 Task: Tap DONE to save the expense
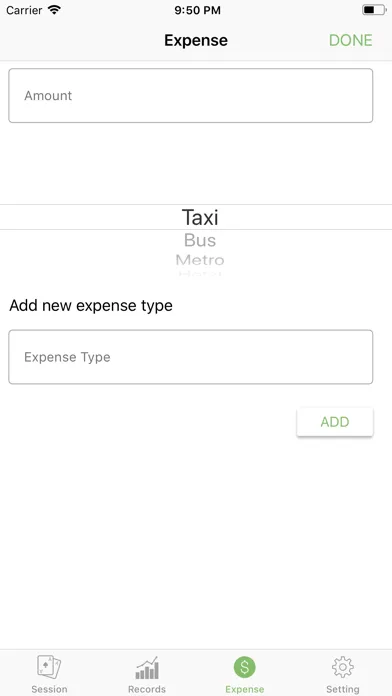(x=350, y=40)
